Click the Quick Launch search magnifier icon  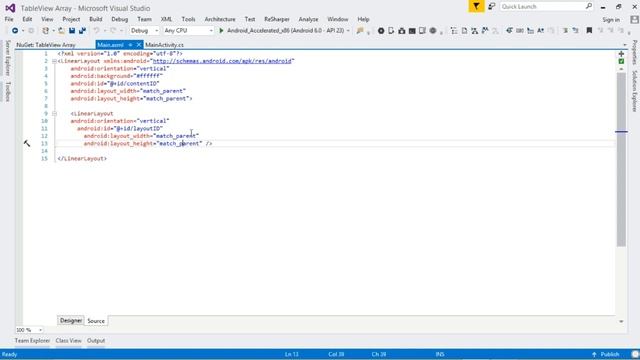point(589,7)
